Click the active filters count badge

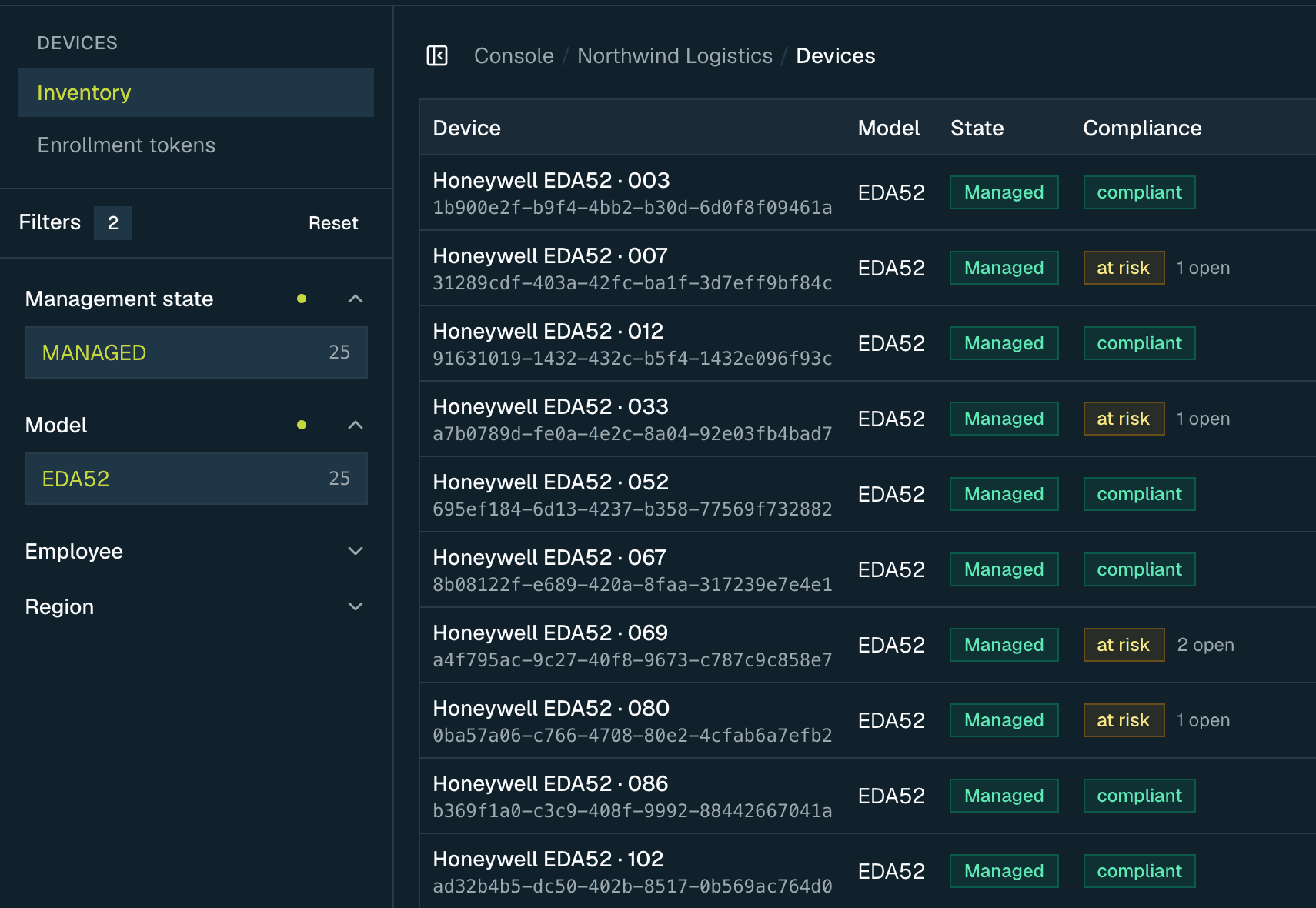click(113, 223)
